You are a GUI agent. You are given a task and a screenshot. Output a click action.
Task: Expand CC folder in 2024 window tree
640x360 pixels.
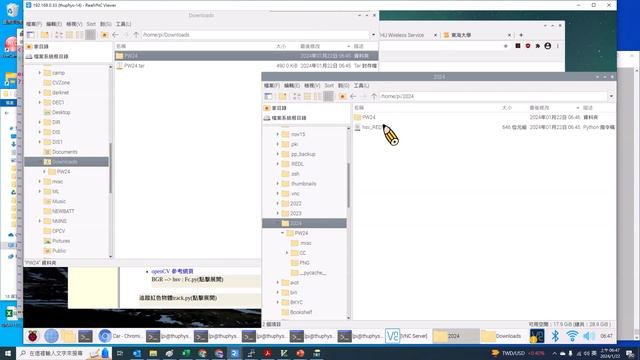click(287, 253)
